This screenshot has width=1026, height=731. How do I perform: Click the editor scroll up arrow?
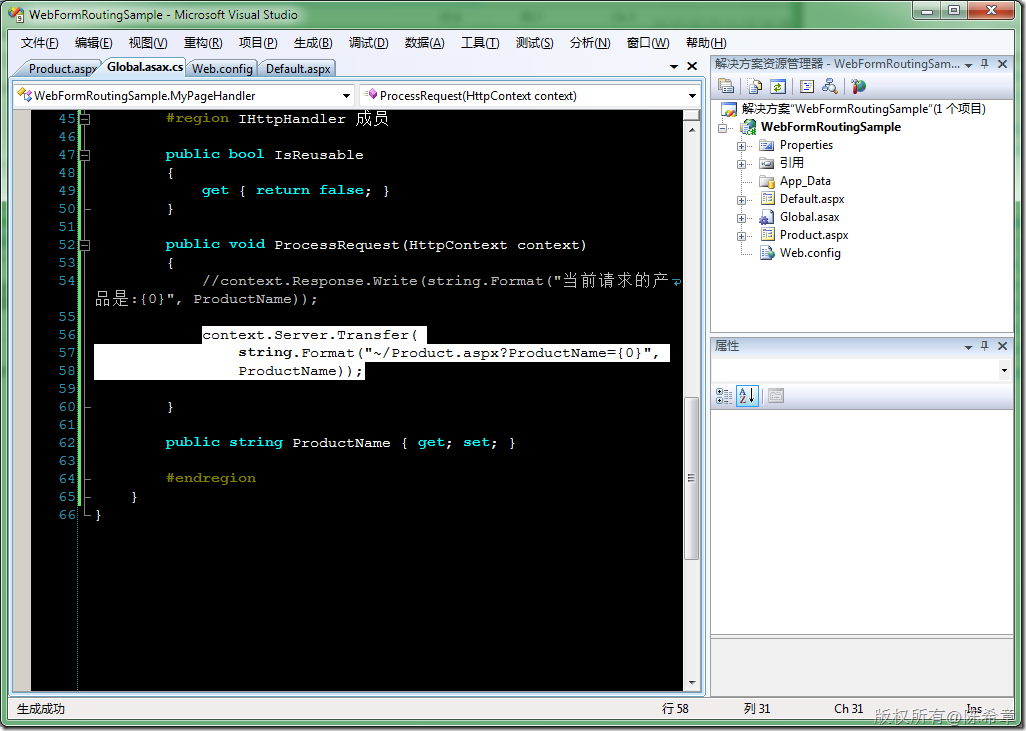(692, 130)
